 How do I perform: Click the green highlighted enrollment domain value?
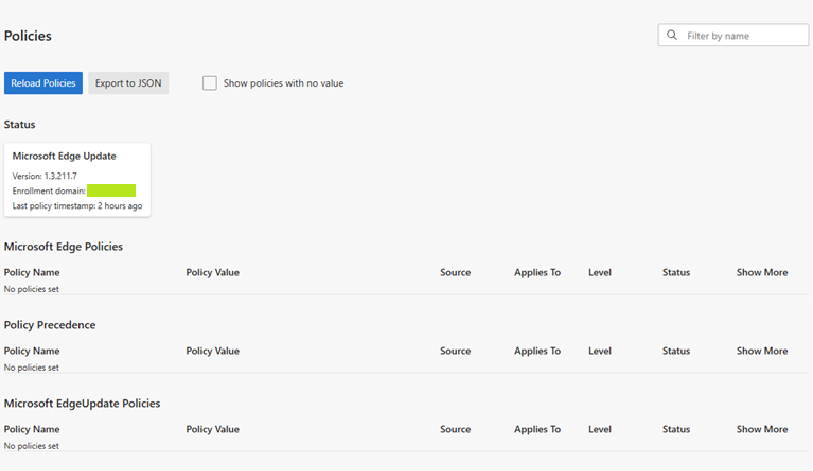click(111, 190)
